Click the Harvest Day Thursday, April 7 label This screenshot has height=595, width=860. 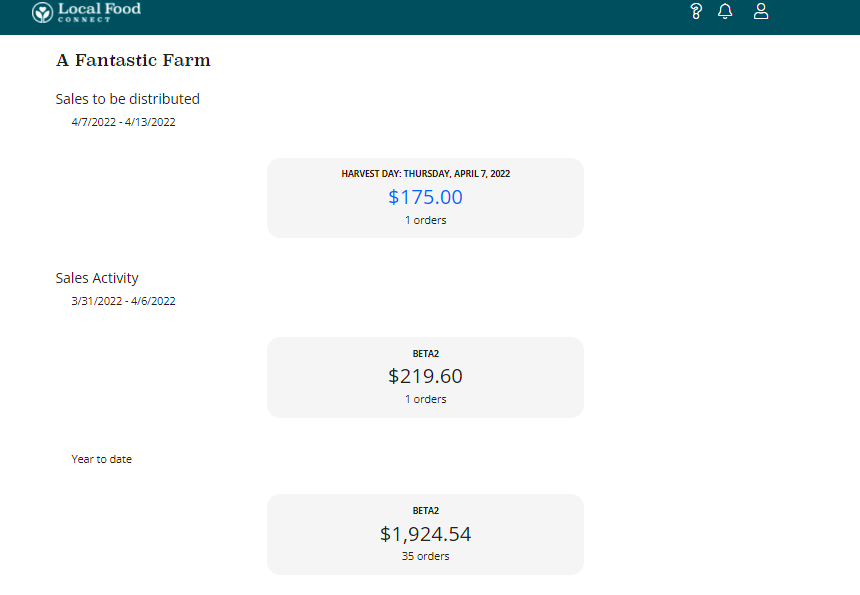click(425, 173)
